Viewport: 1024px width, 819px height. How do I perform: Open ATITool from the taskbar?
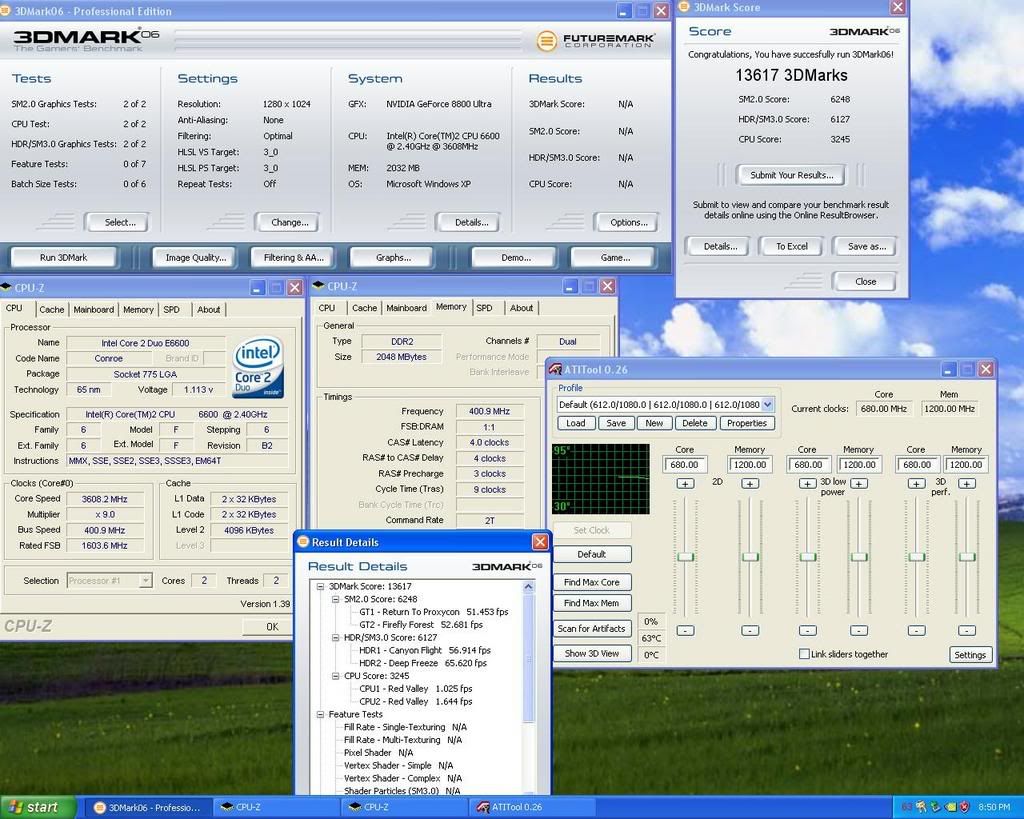[510, 807]
